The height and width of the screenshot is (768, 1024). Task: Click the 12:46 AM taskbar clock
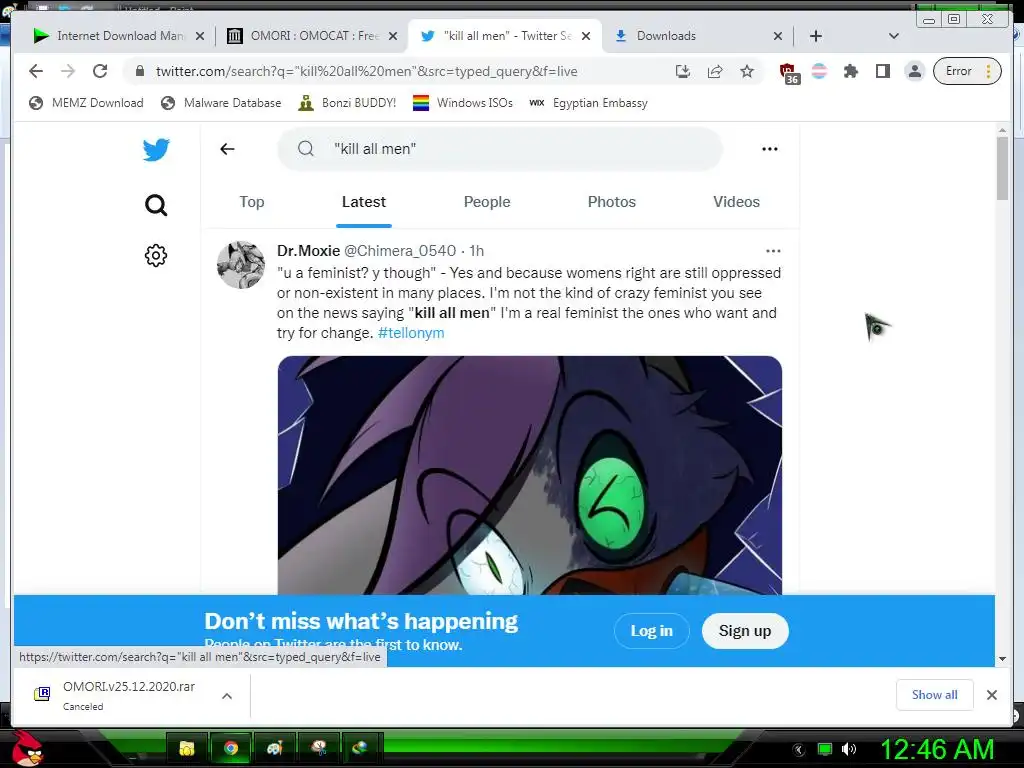[936, 749]
